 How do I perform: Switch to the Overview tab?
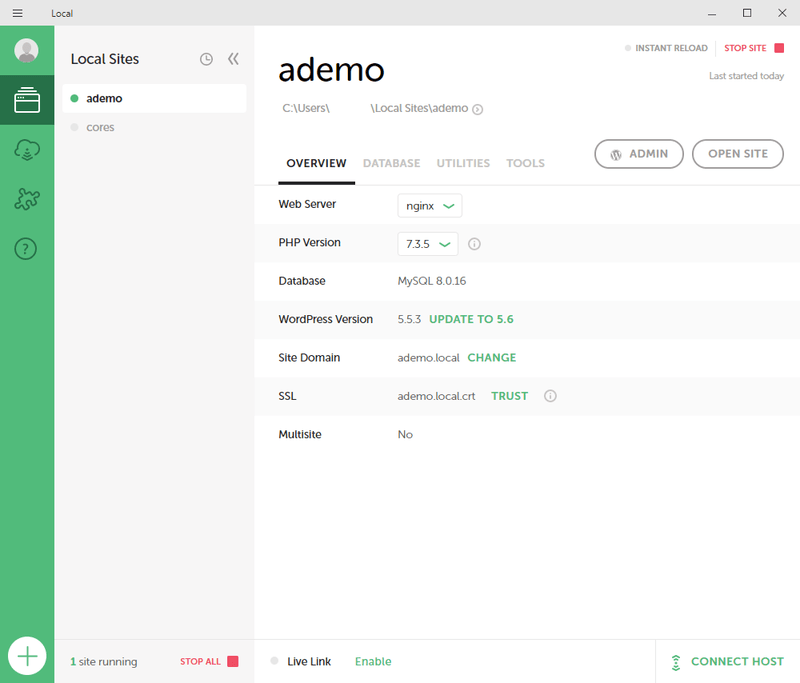click(x=316, y=163)
